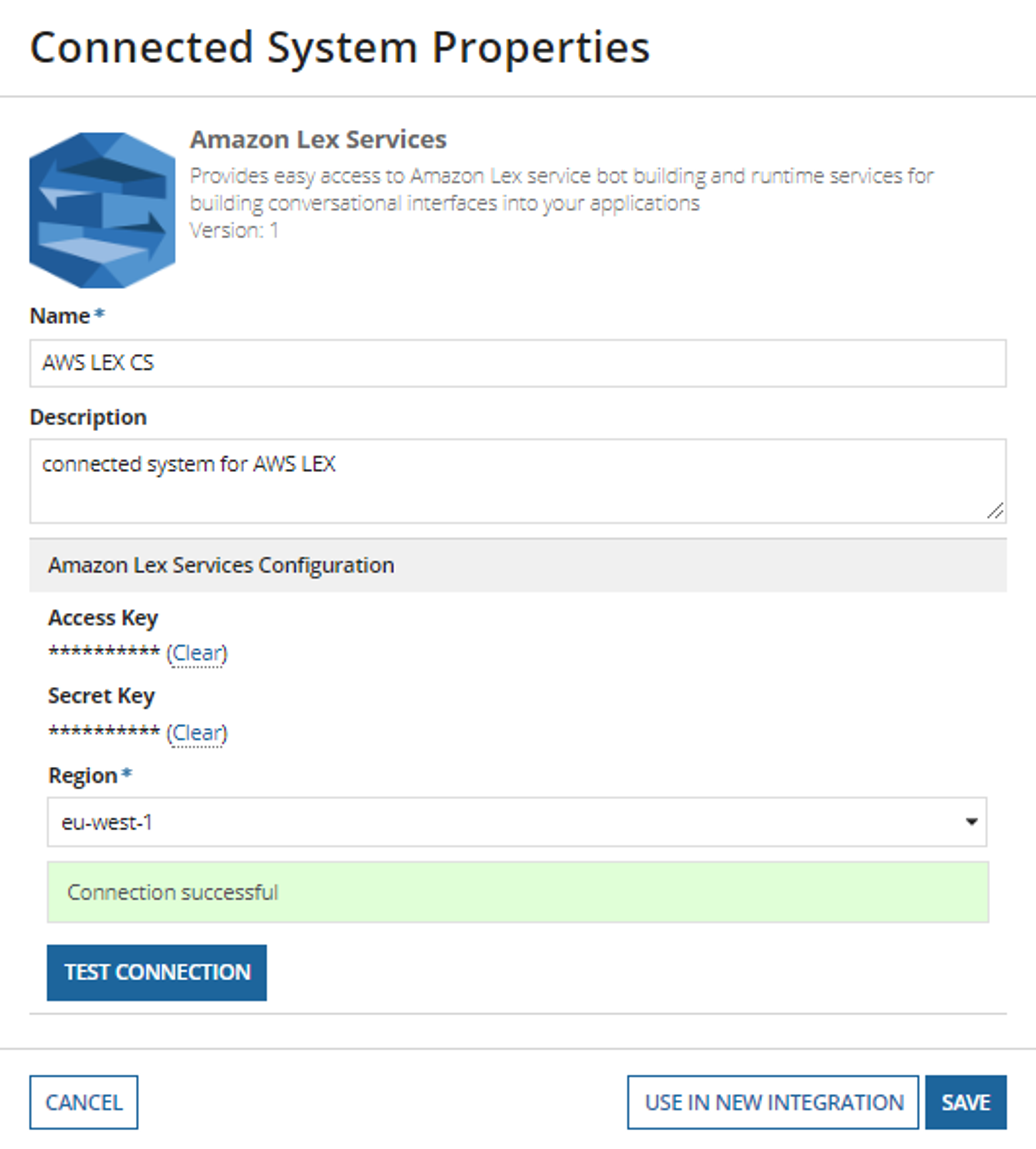
Task: Click the 'Amazon Lex Services' title text
Action: click(318, 139)
